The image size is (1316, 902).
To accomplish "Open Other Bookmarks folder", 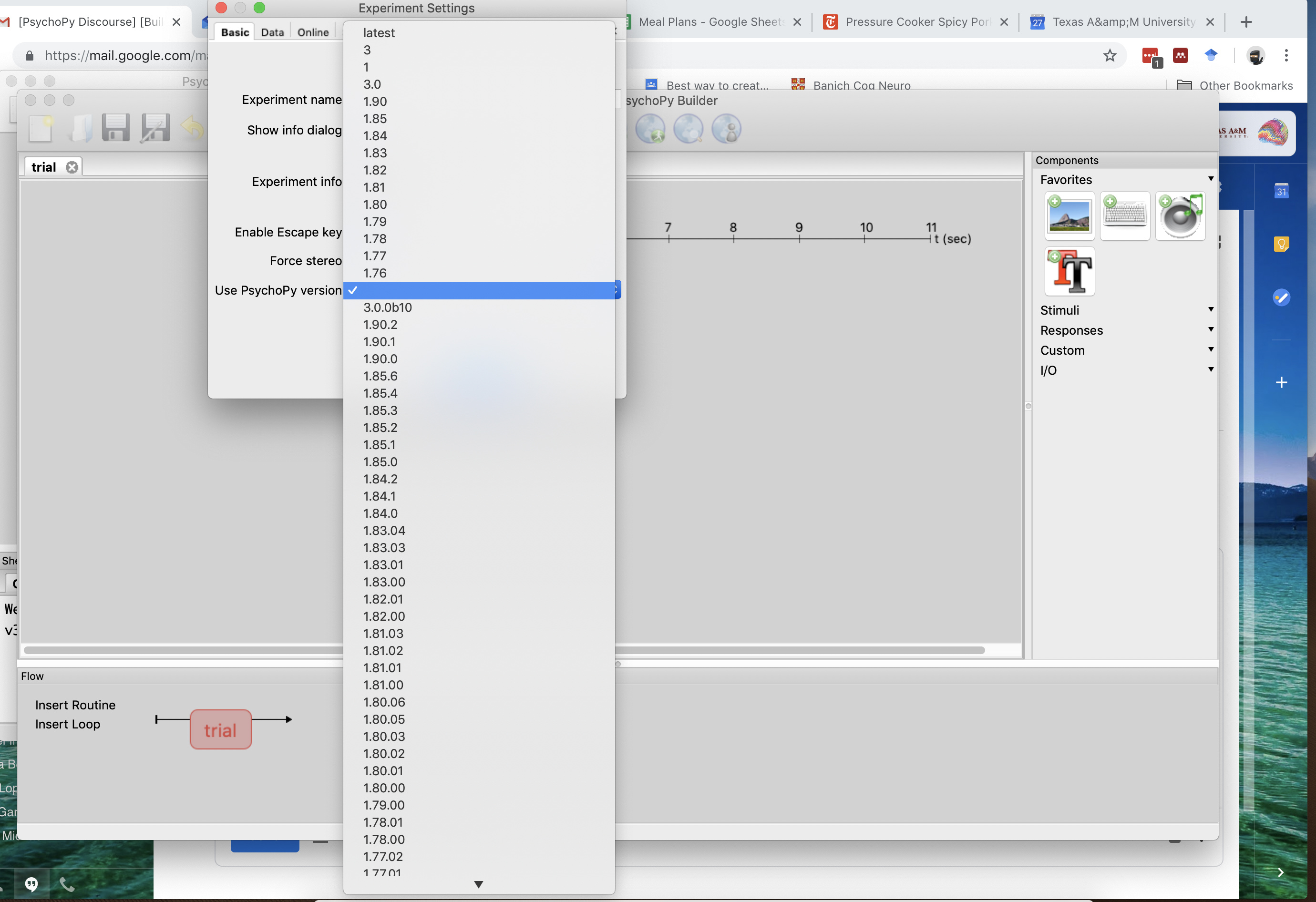I will tap(1234, 85).
